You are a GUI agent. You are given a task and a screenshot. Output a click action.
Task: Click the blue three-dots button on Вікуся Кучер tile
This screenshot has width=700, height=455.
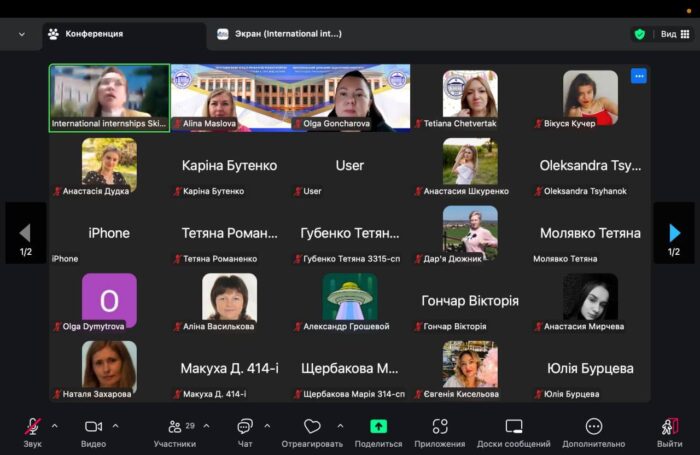[638, 76]
